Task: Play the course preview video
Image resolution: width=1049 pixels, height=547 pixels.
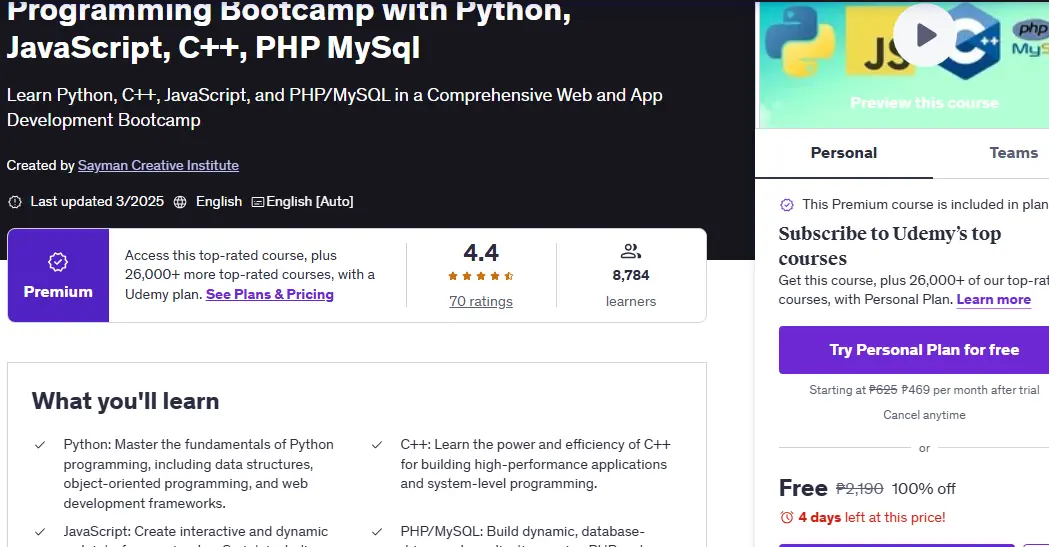Action: [x=925, y=35]
